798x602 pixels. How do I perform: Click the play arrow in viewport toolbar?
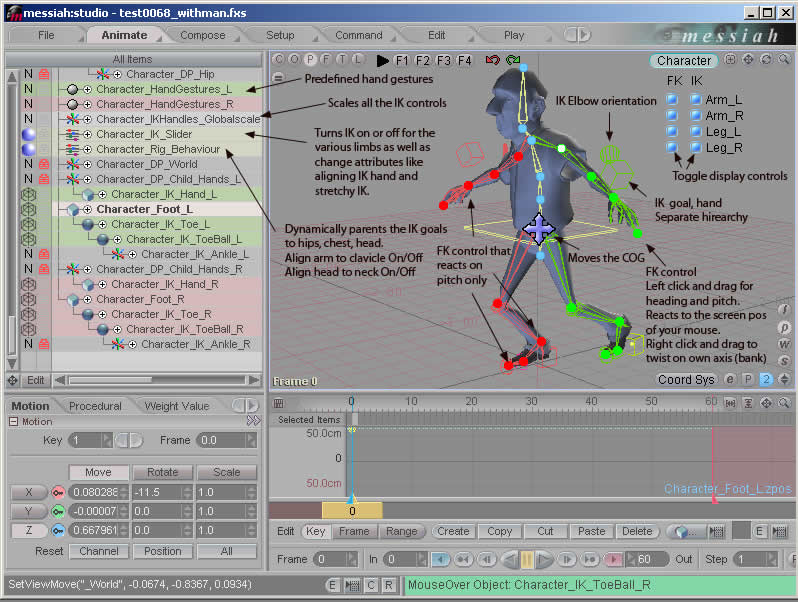382,61
